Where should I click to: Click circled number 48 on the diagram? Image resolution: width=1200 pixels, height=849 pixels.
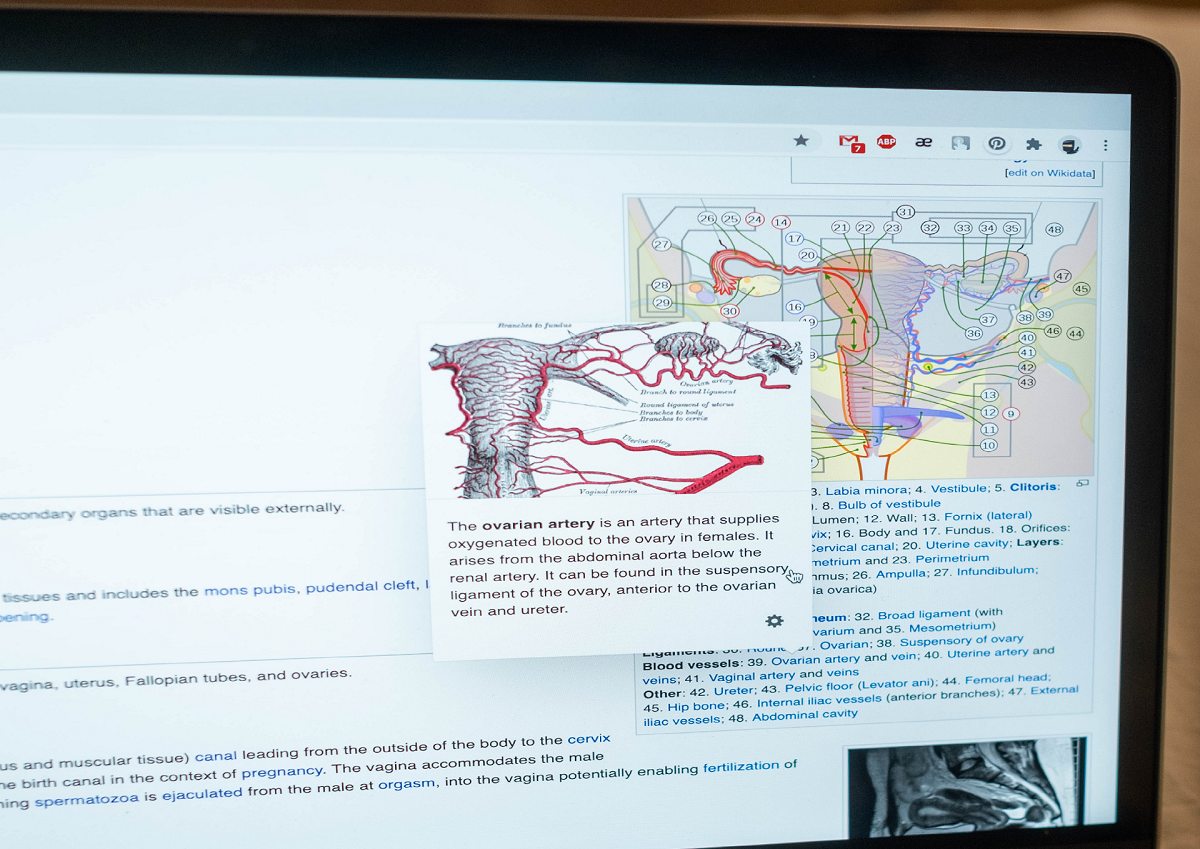[x=1054, y=230]
